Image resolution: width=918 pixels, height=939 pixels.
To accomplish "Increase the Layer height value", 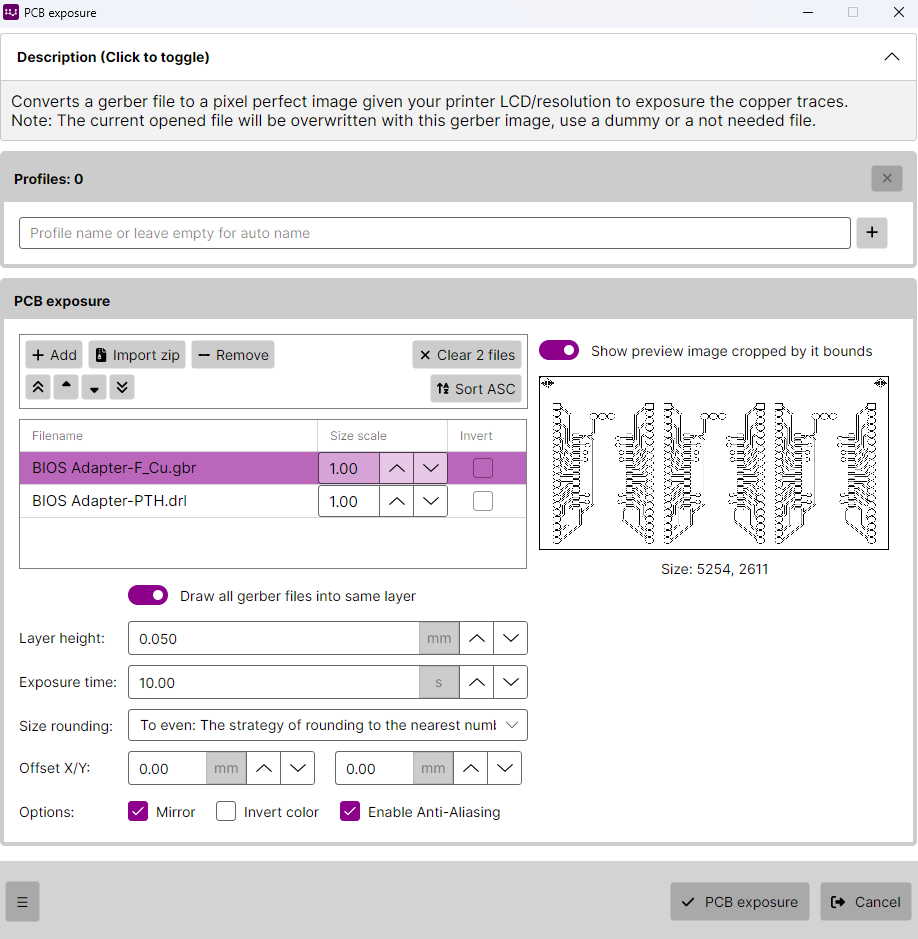I will [x=477, y=638].
